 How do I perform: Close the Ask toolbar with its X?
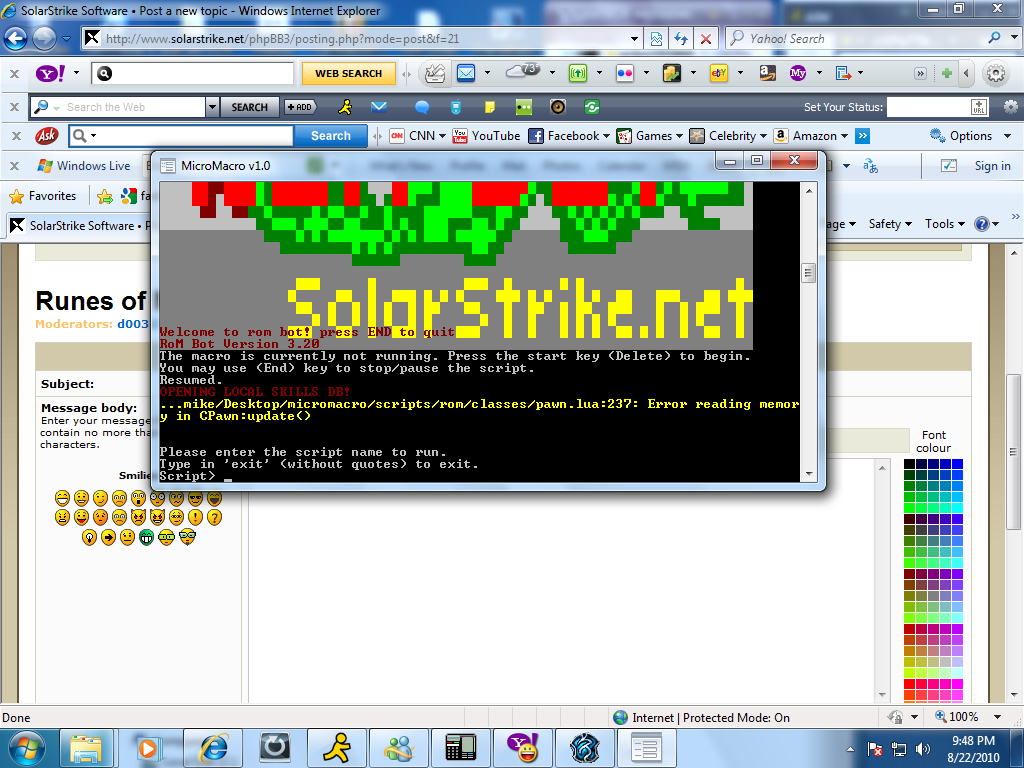16,136
